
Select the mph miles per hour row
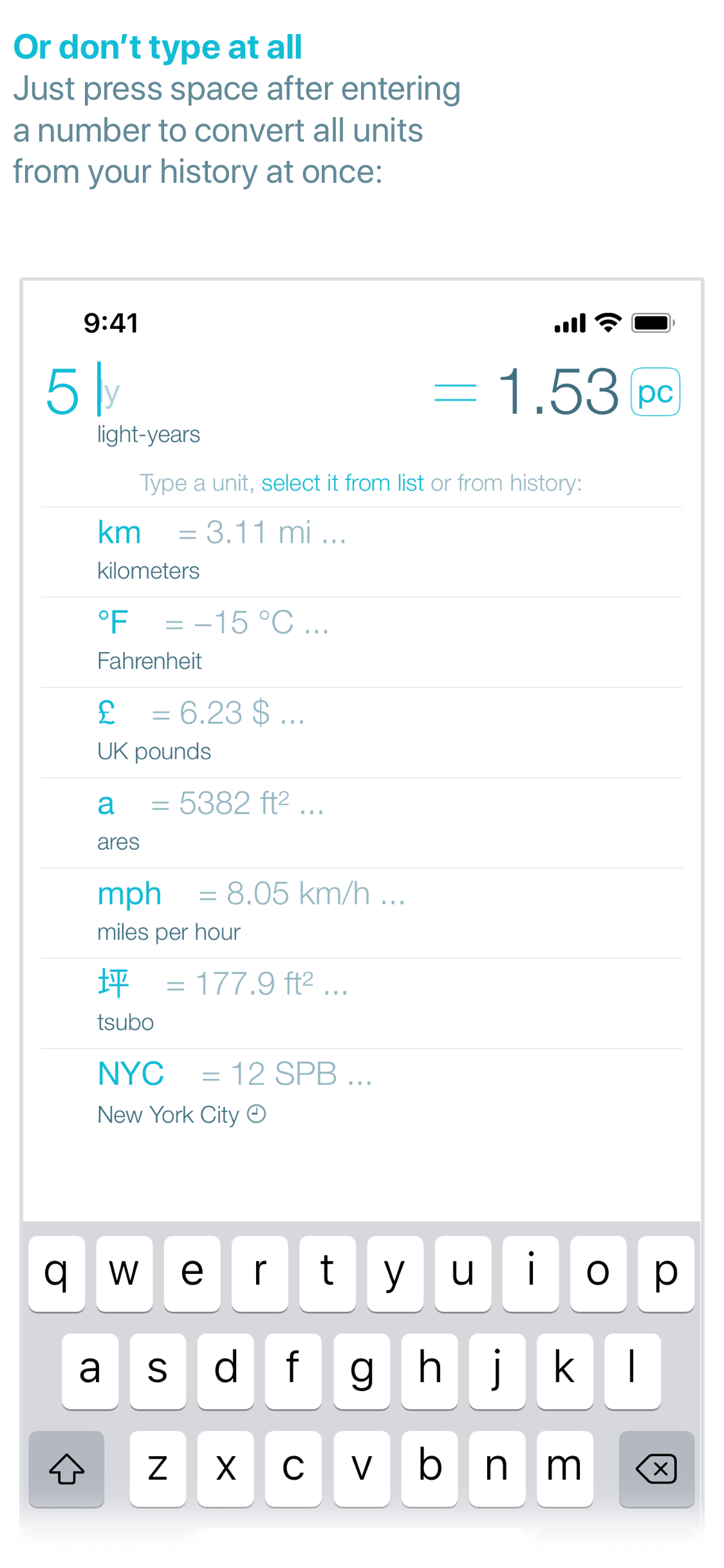[x=362, y=913]
